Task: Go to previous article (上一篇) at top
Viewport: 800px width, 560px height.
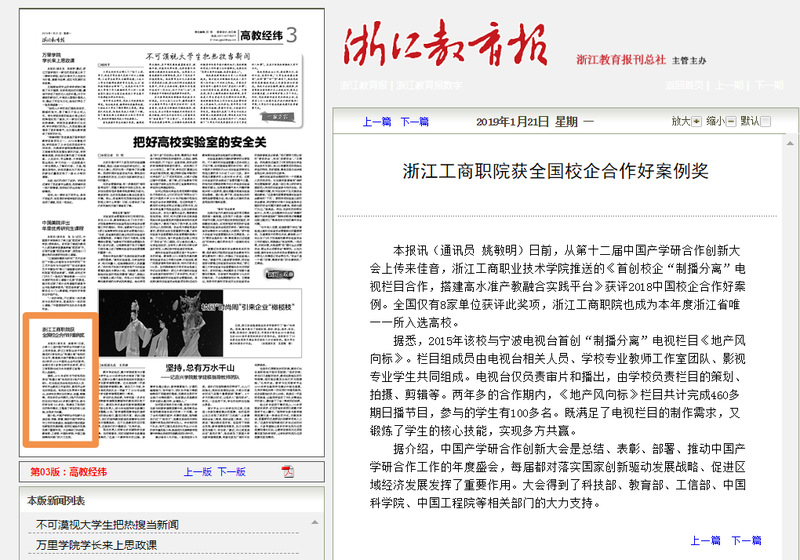Action: (x=377, y=121)
